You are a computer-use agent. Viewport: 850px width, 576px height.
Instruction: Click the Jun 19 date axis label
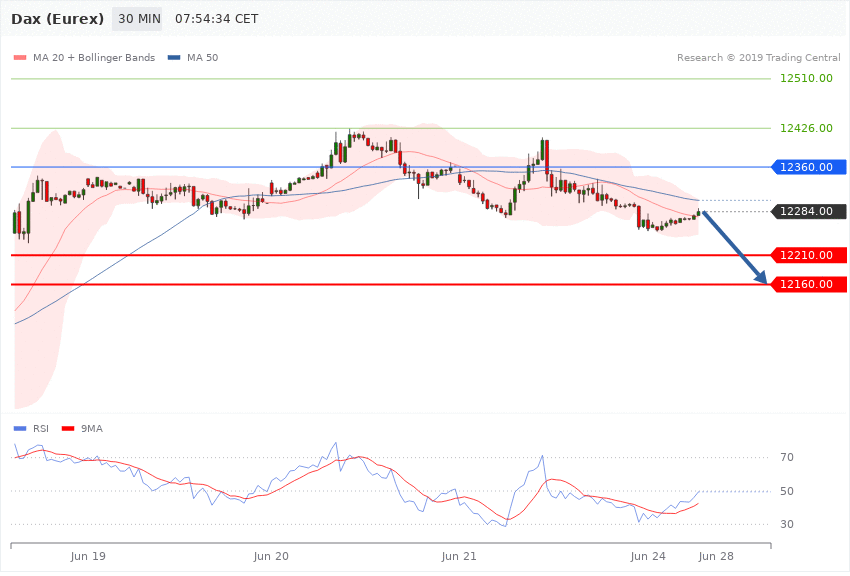pos(88,556)
